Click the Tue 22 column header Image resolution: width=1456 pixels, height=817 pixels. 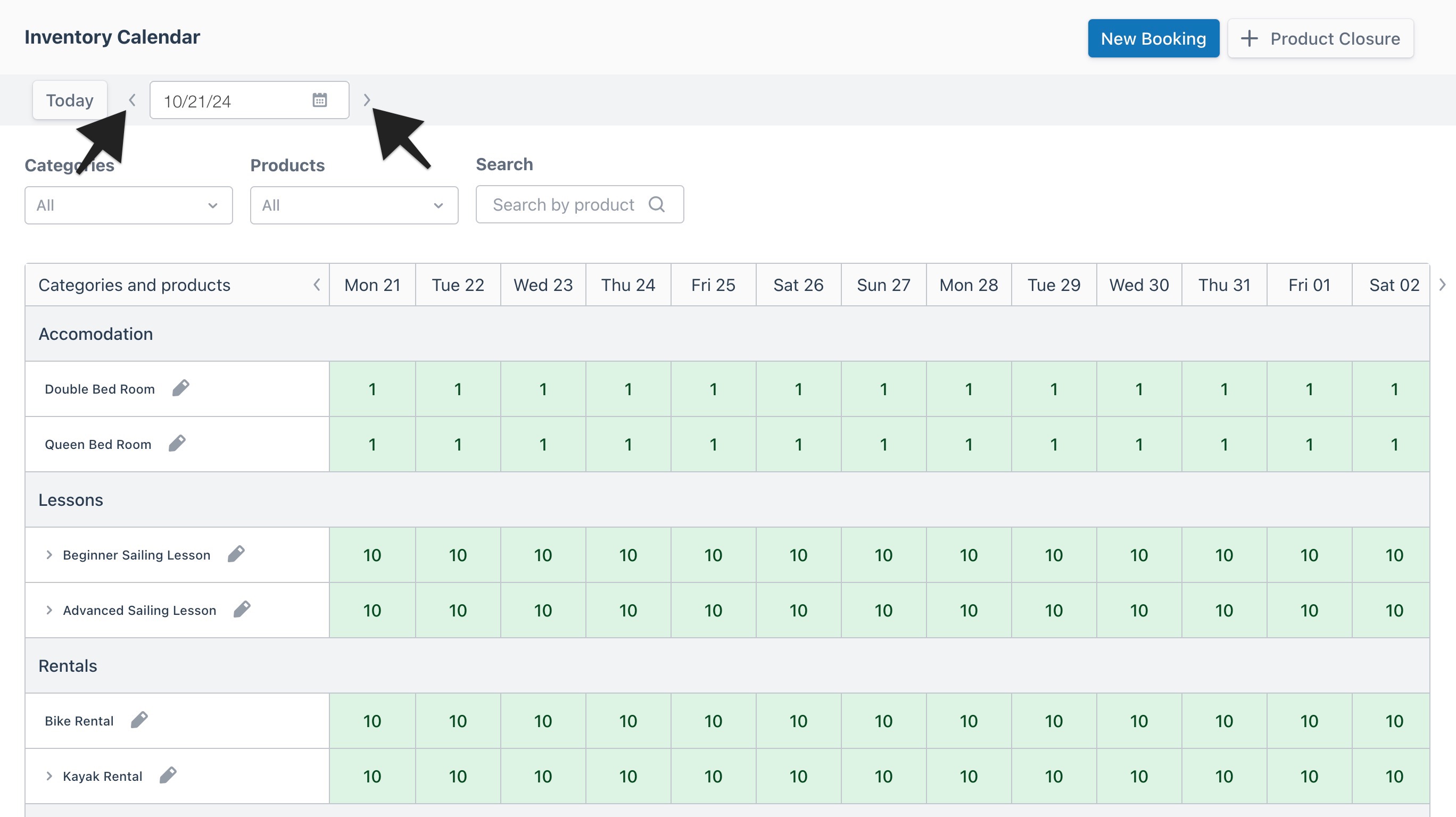coord(458,285)
